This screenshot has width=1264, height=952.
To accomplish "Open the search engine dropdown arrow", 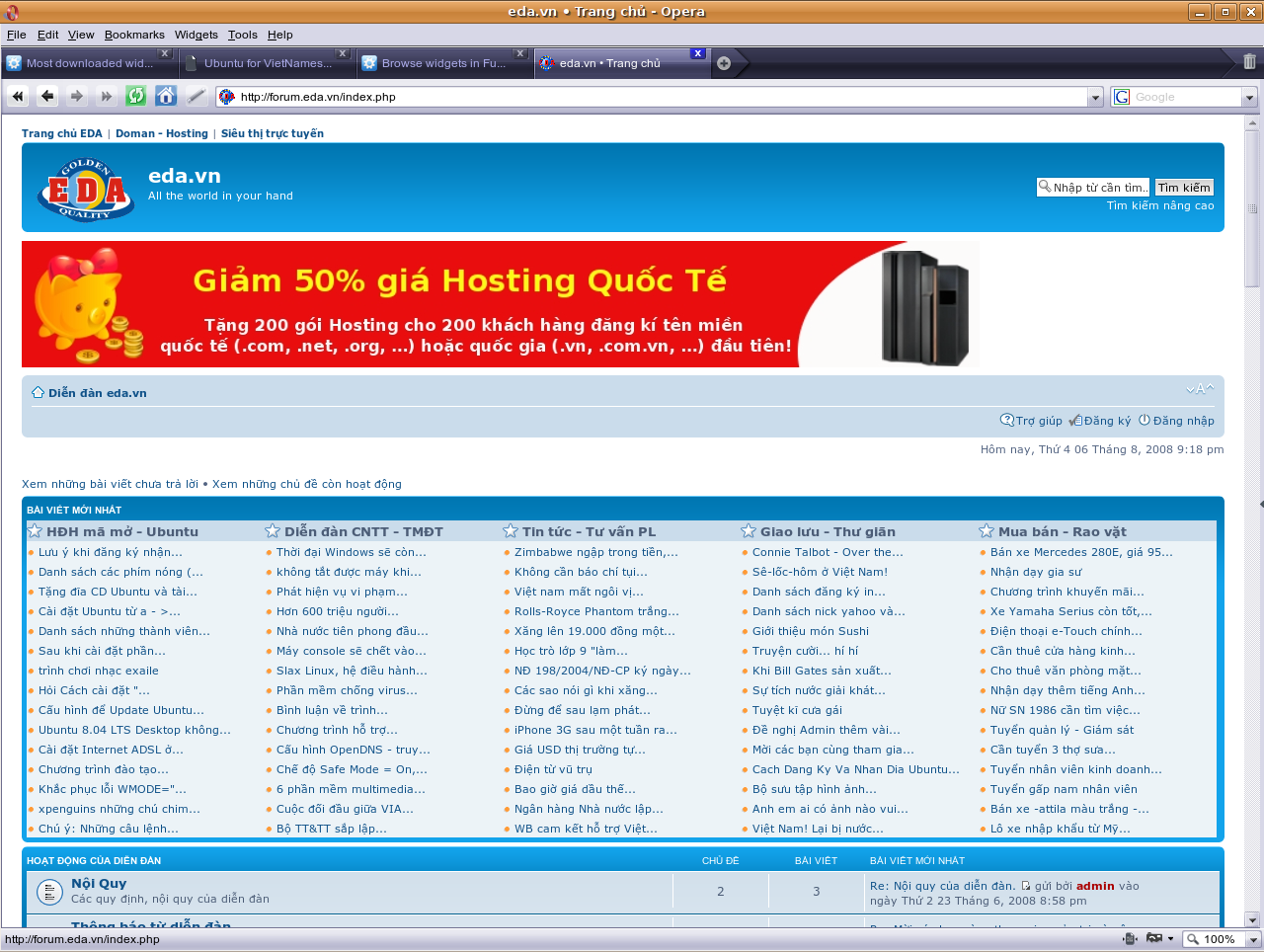I will 1249,97.
